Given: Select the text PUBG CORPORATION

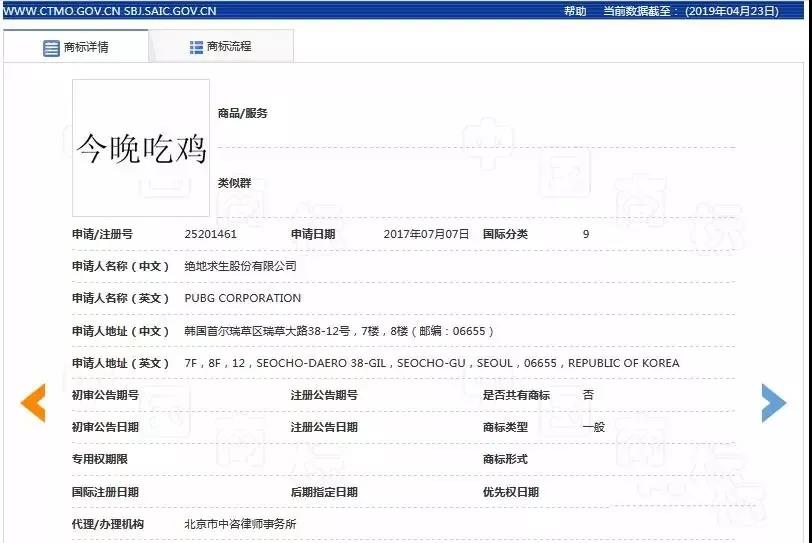Looking at the screenshot, I should (x=242, y=298).
